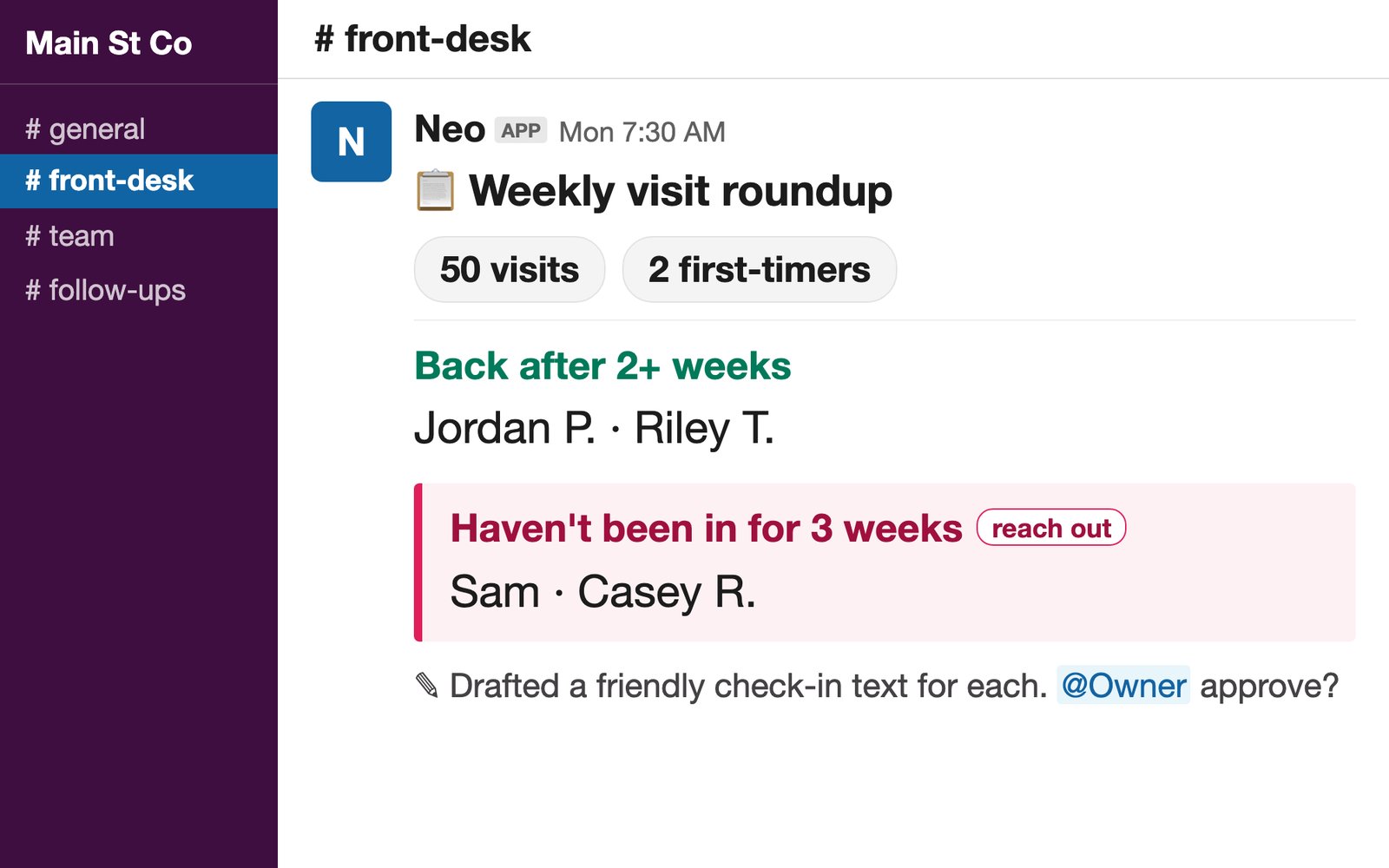
Task: Open the Main St Co workspace menu
Action: [x=109, y=43]
